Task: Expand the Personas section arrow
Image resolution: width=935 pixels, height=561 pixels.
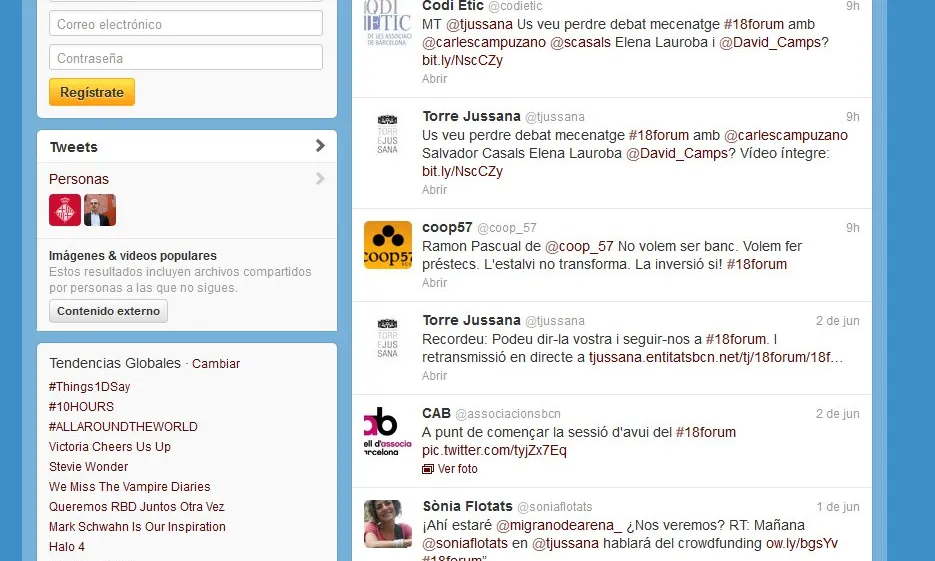Action: coord(320,179)
